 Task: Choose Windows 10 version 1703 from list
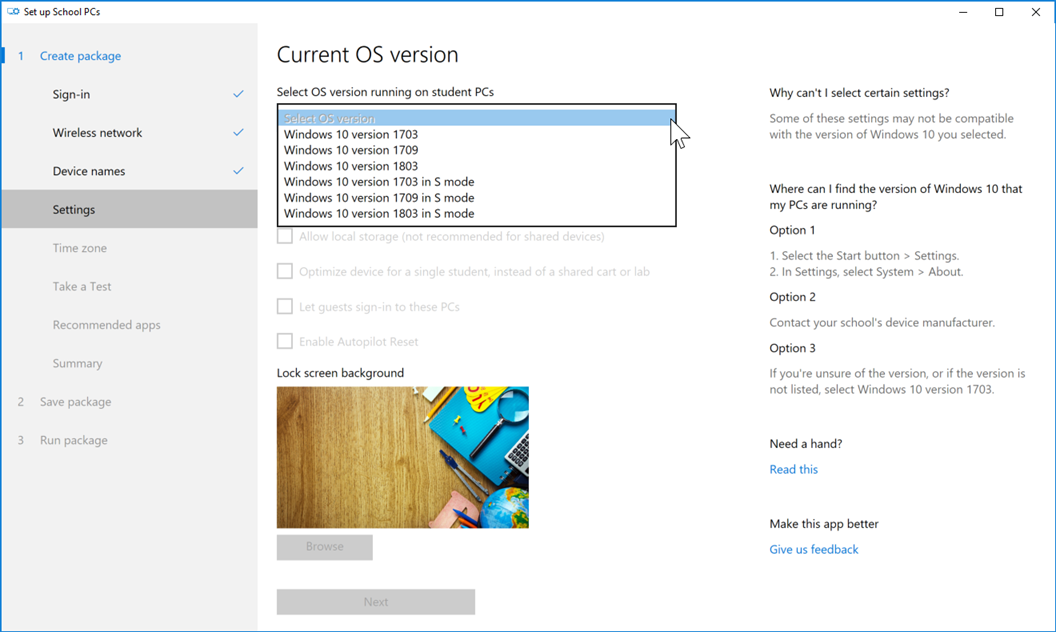pyautogui.click(x=351, y=134)
